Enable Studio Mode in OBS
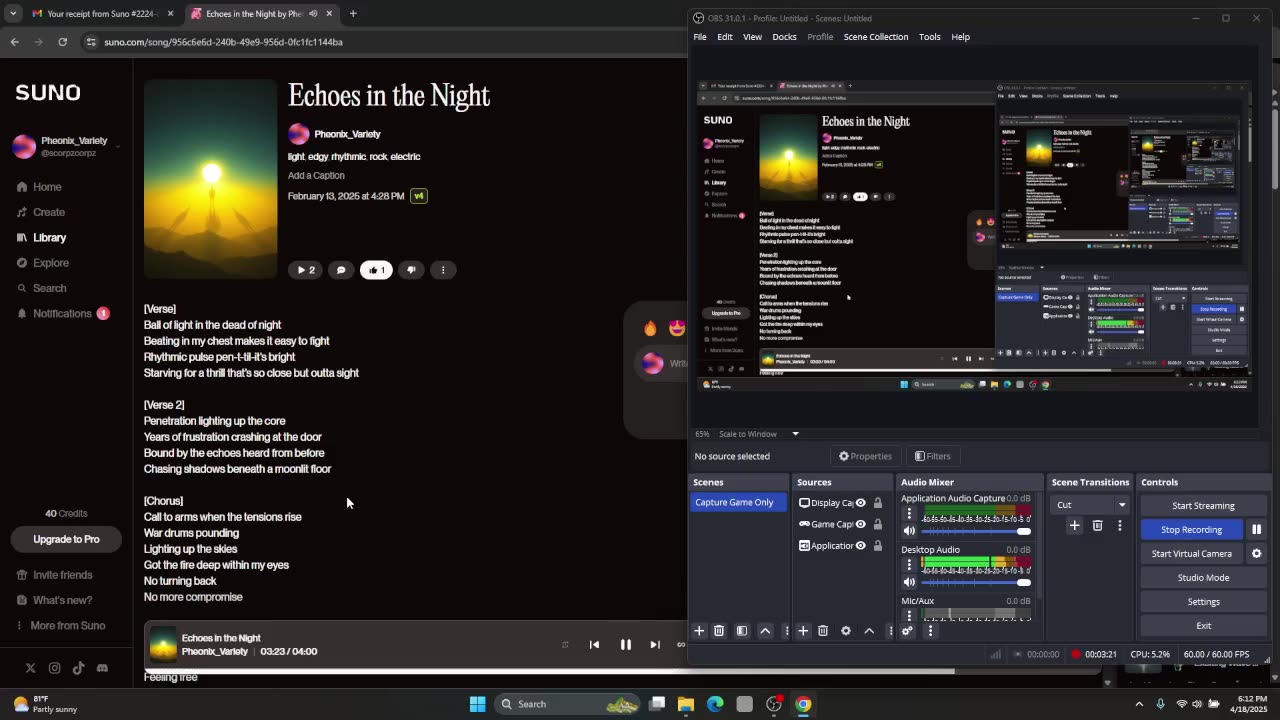 pyautogui.click(x=1203, y=578)
